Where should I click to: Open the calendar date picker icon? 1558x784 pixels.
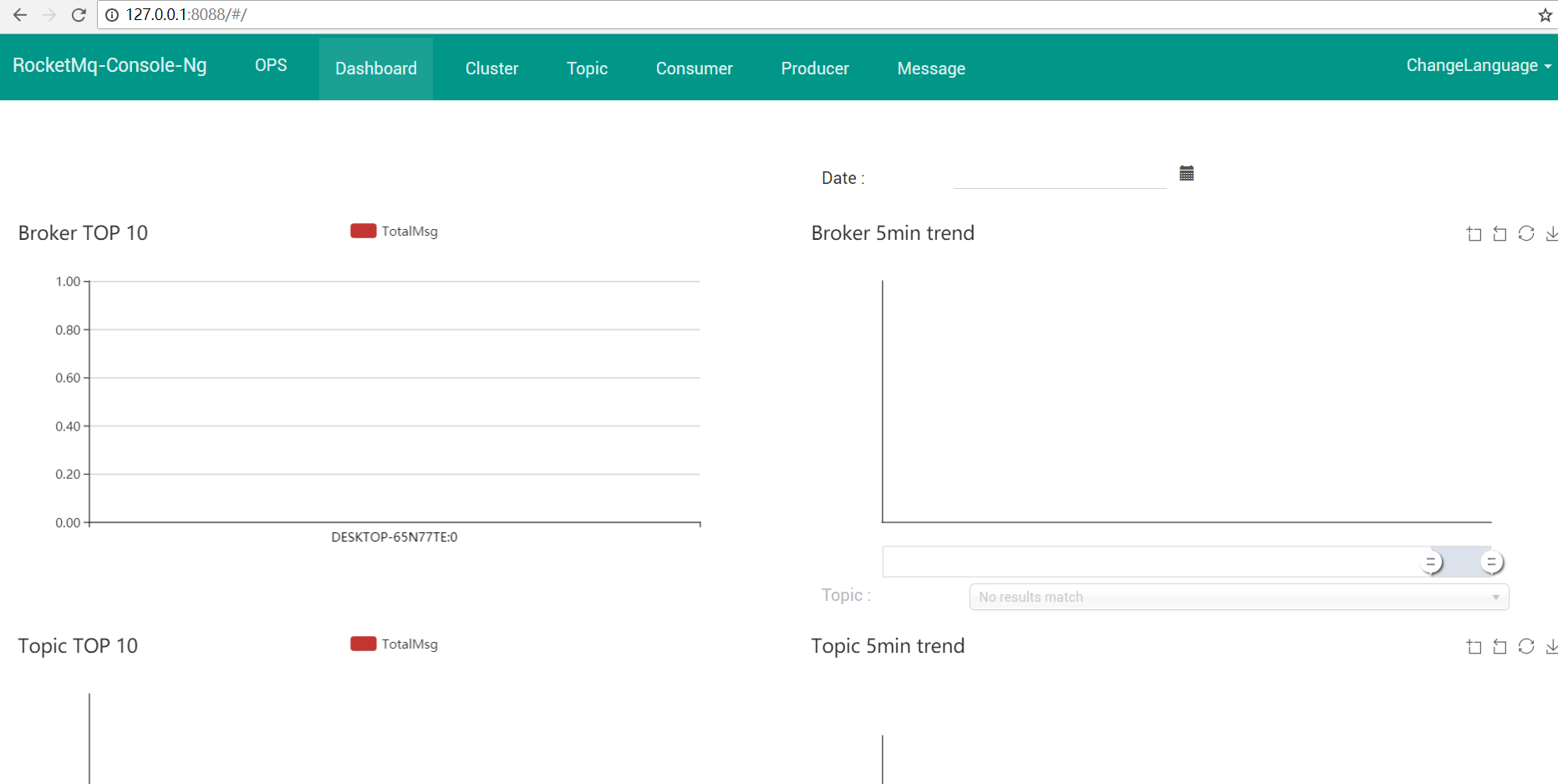(1186, 174)
